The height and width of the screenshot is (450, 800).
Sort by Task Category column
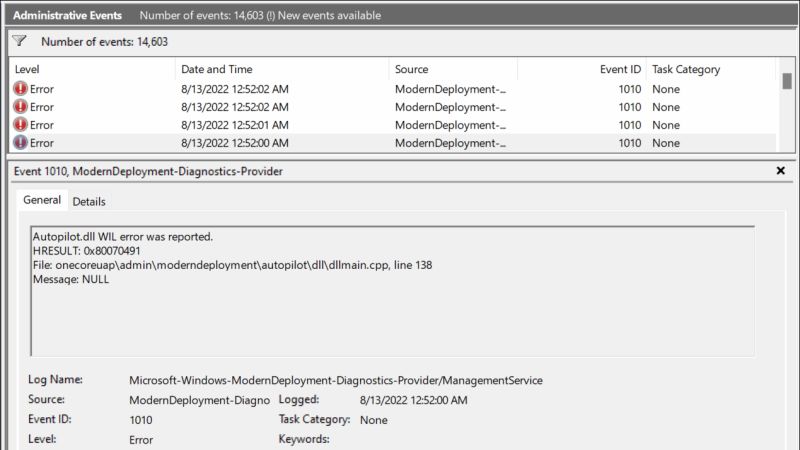coord(711,69)
